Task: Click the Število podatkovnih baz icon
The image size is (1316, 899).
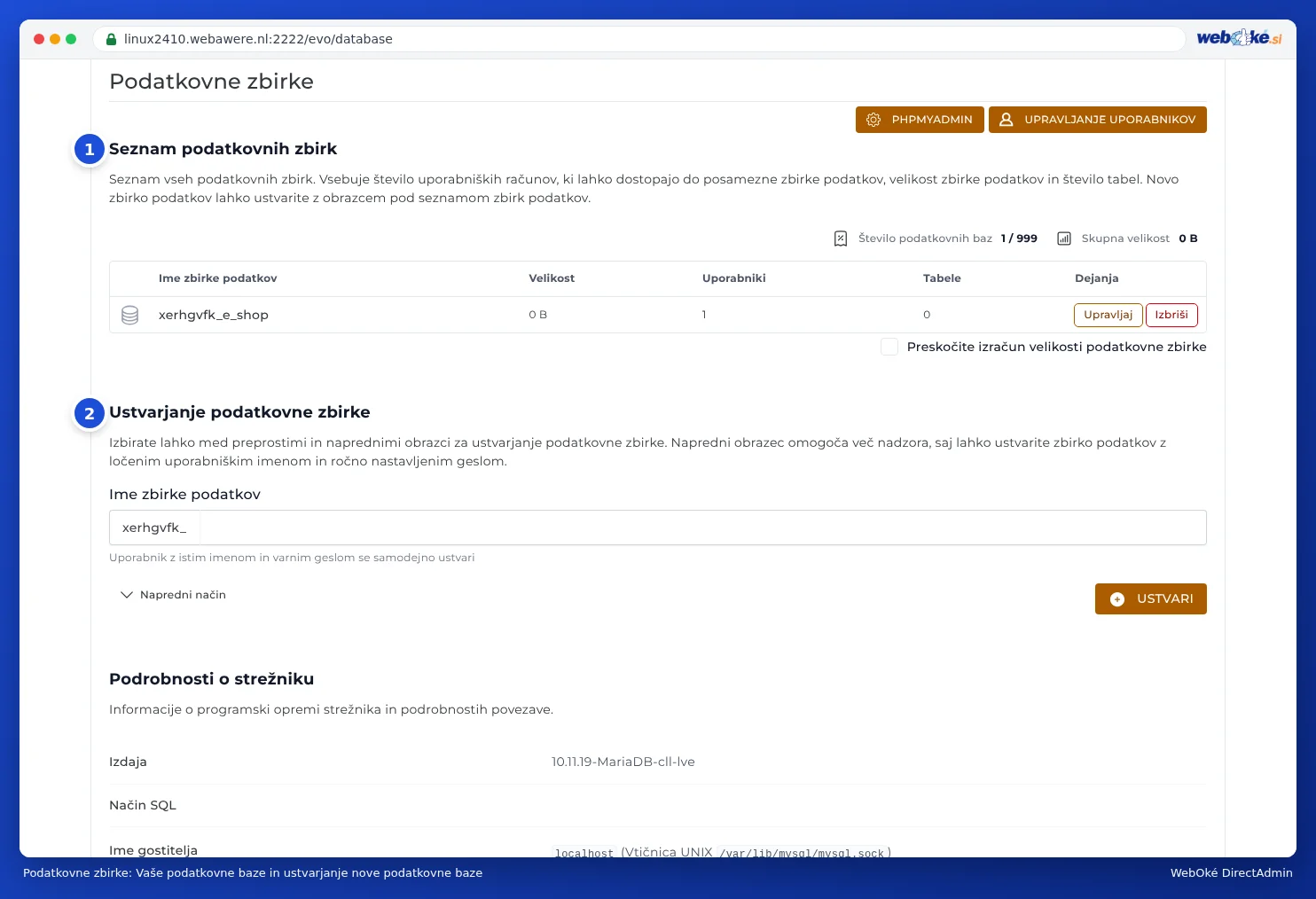Action: [x=841, y=238]
